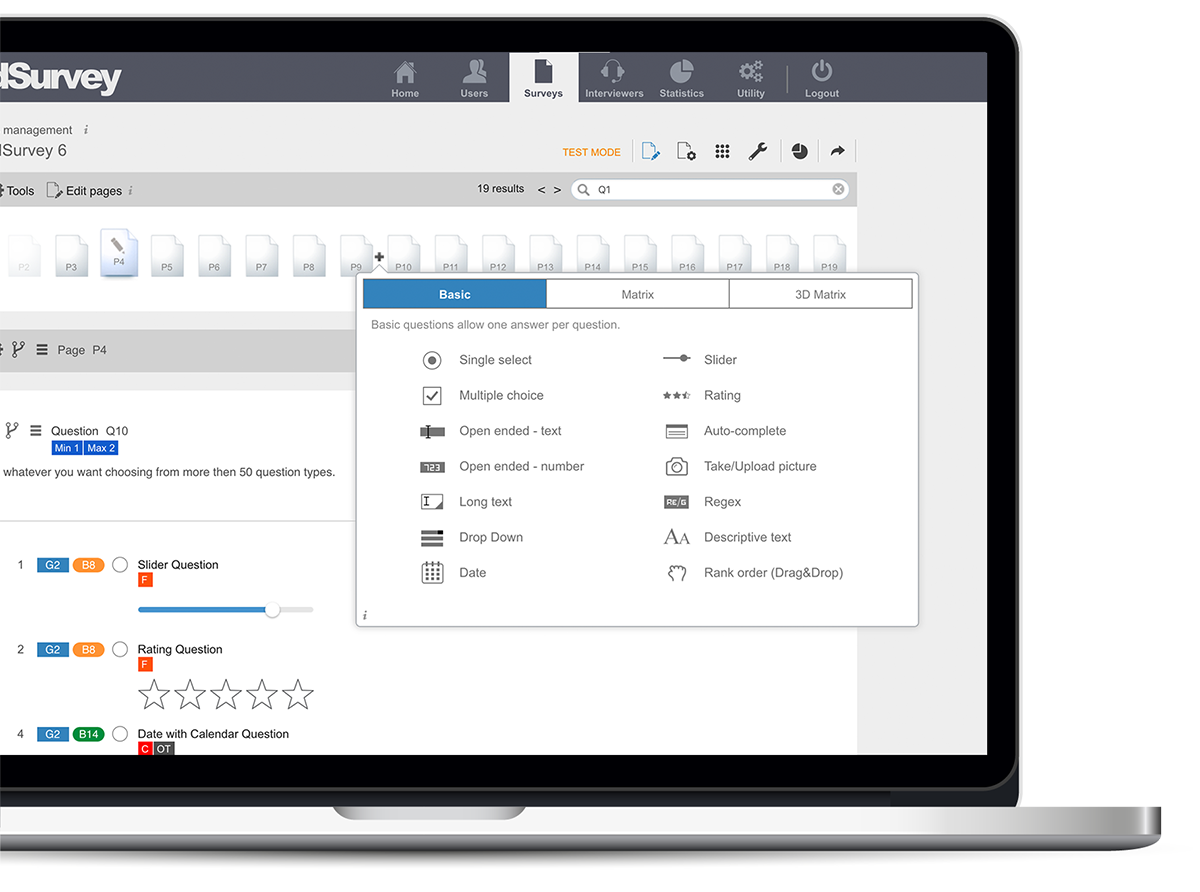Choose Long text question type
This screenshot has height=892, width=1200.
tap(466, 502)
